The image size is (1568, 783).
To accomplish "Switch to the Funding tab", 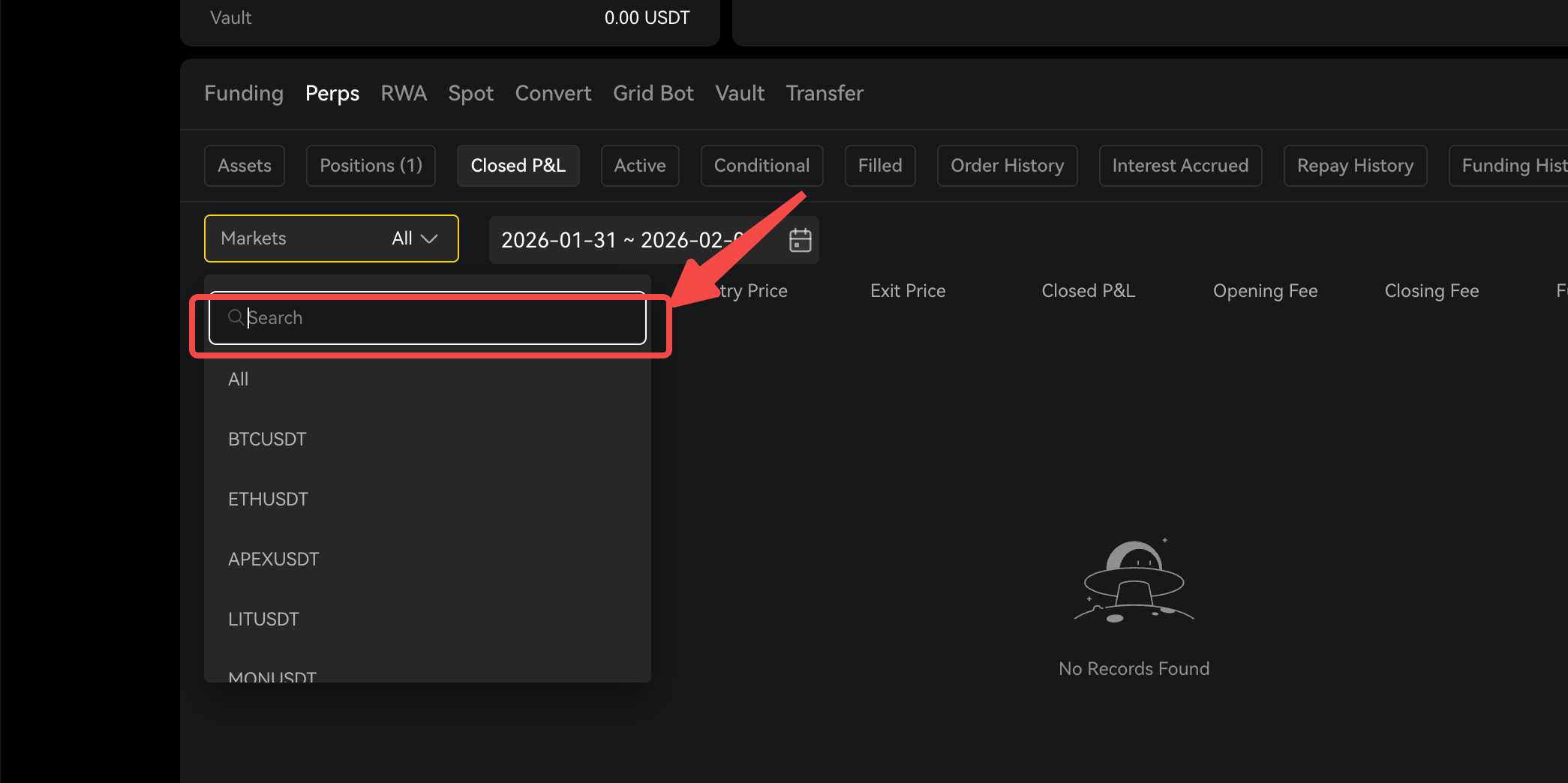I will [x=244, y=93].
